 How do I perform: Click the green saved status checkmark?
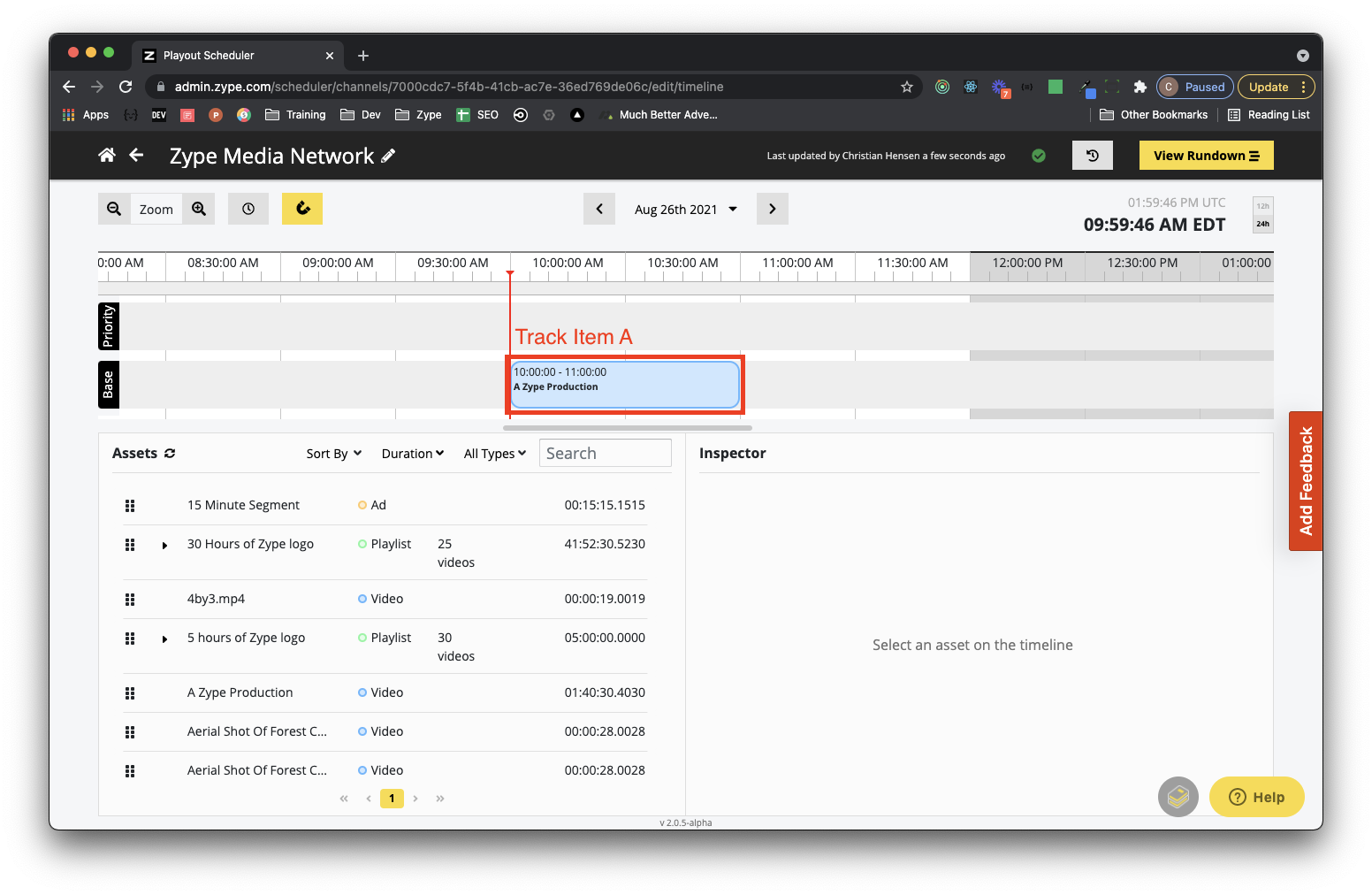click(1039, 156)
